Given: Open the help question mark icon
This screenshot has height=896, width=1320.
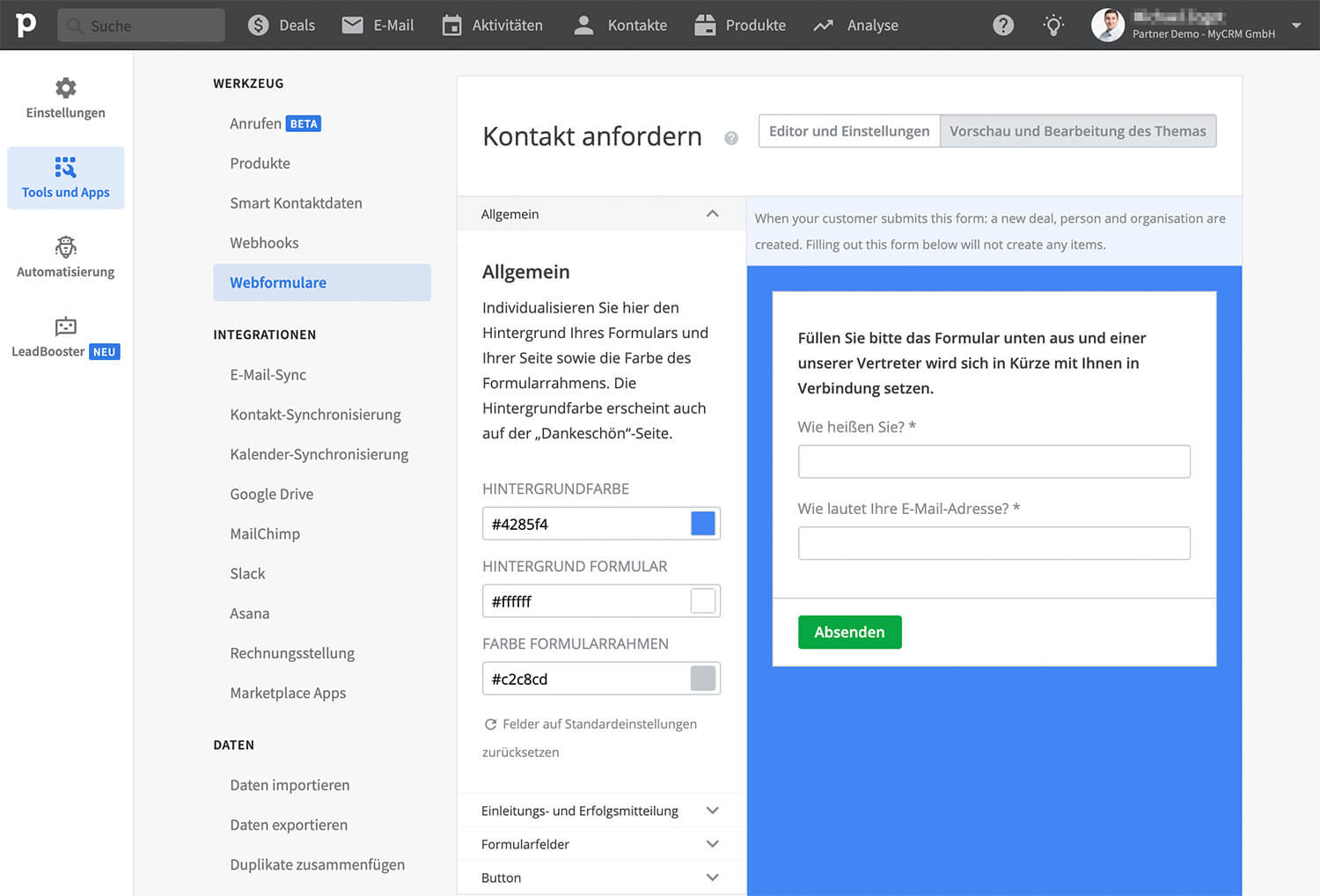Looking at the screenshot, I should (x=1002, y=26).
